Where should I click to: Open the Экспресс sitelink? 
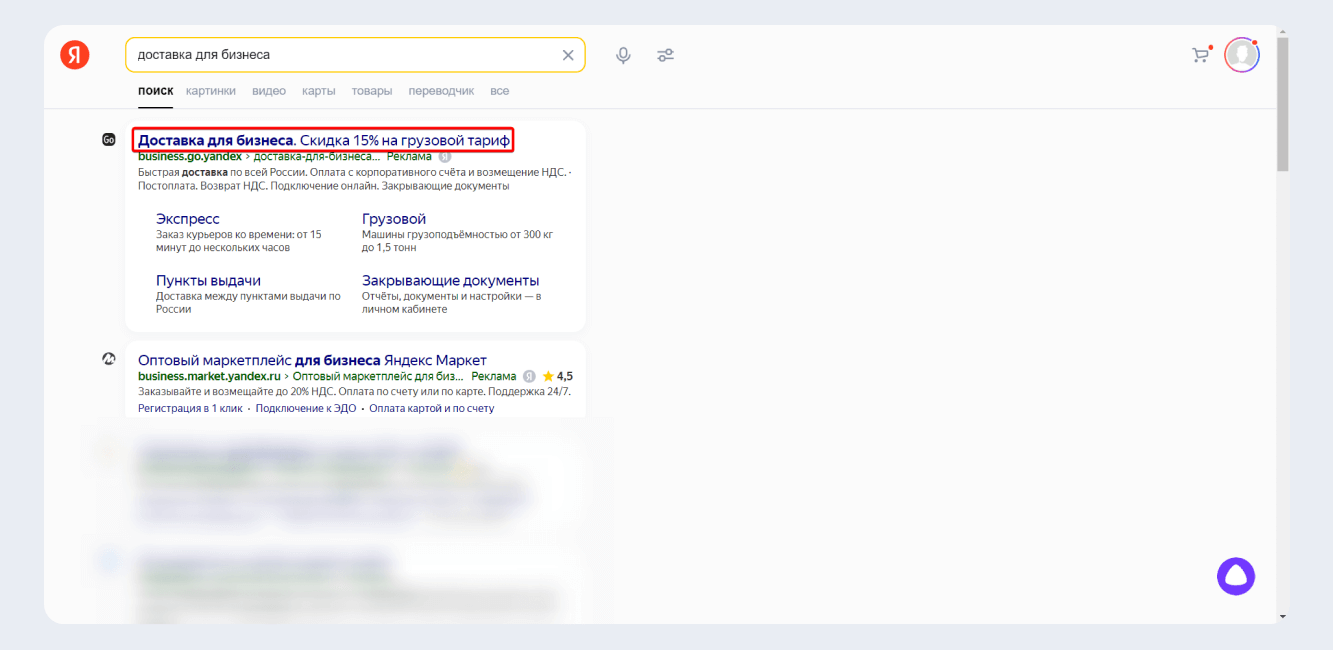point(188,219)
